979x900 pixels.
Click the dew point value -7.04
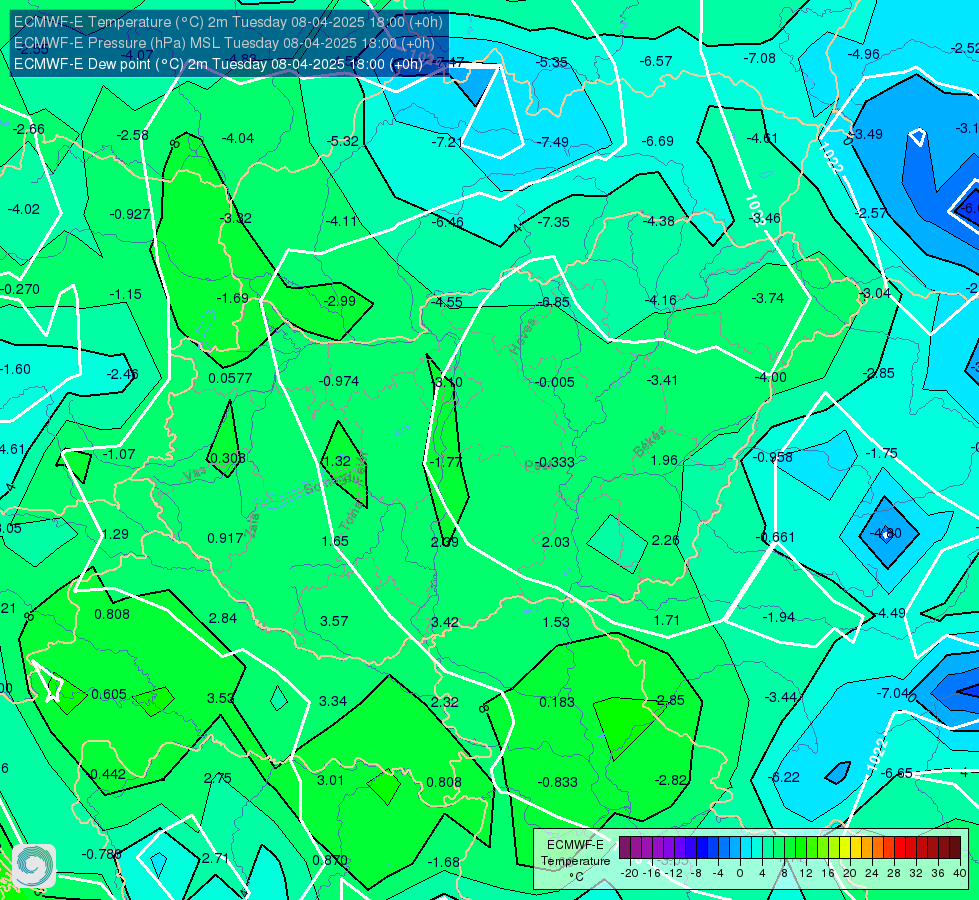(x=893, y=693)
